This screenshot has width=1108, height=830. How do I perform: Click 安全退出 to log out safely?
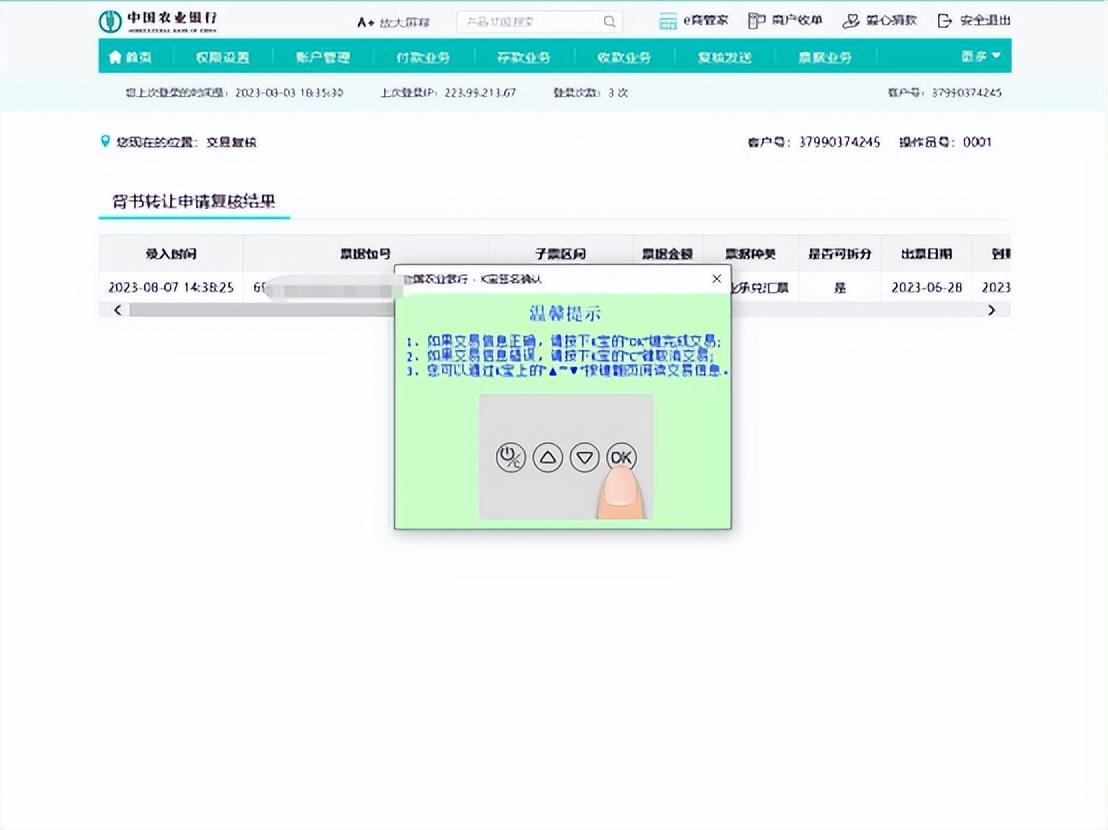pos(974,21)
